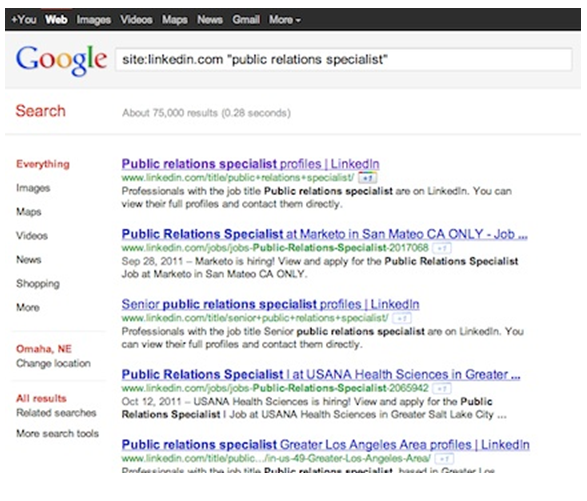Image resolution: width=587 pixels, height=501 pixels.
Task: Select Videos filter in left sidebar
Action: [32, 236]
